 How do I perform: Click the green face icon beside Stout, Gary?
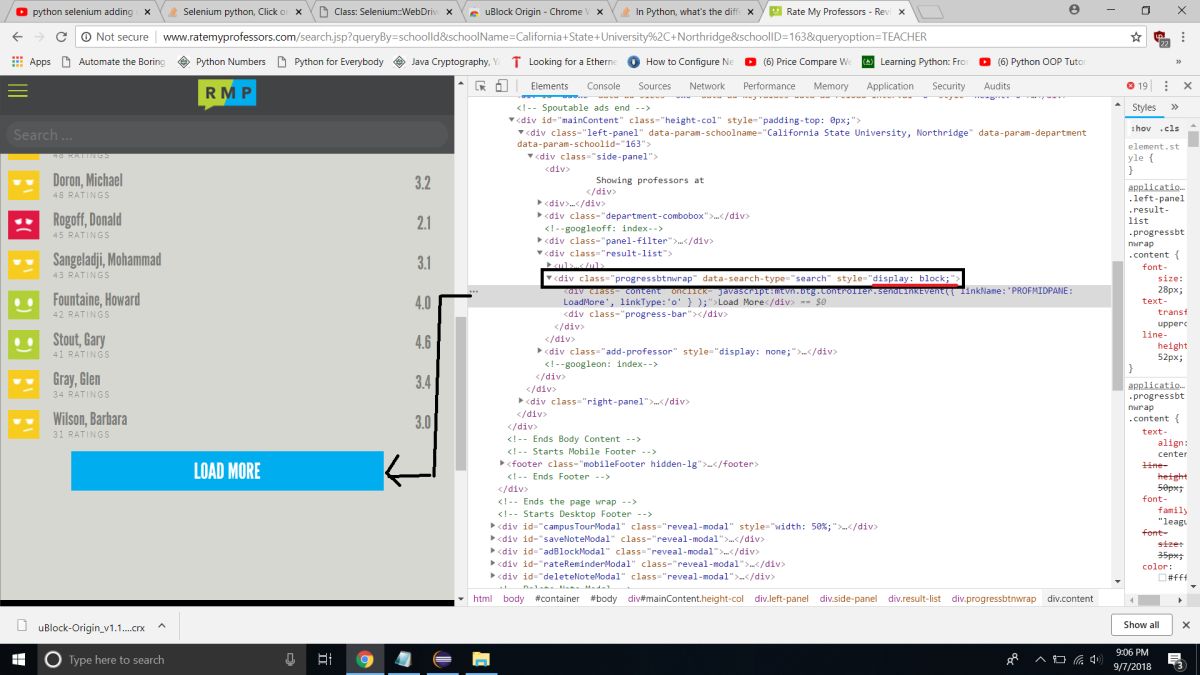point(23,345)
